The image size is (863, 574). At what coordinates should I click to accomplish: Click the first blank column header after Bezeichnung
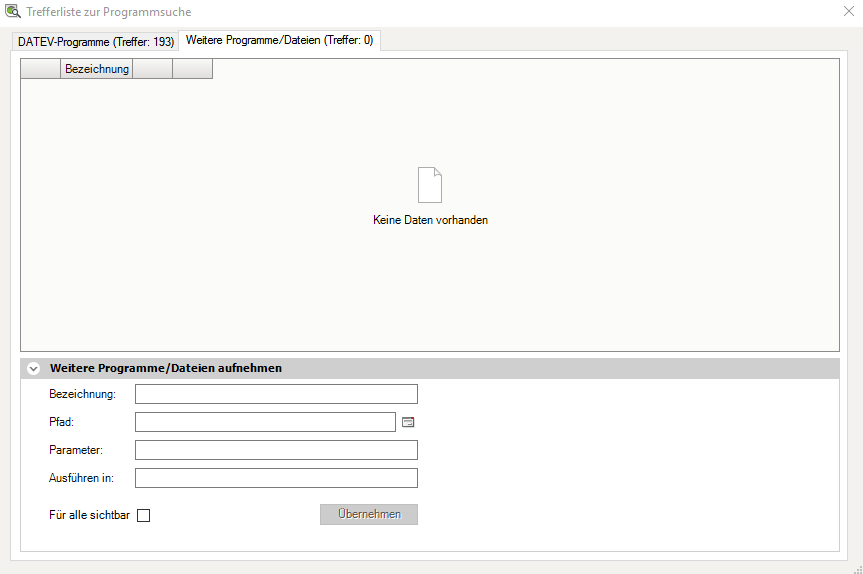point(152,69)
